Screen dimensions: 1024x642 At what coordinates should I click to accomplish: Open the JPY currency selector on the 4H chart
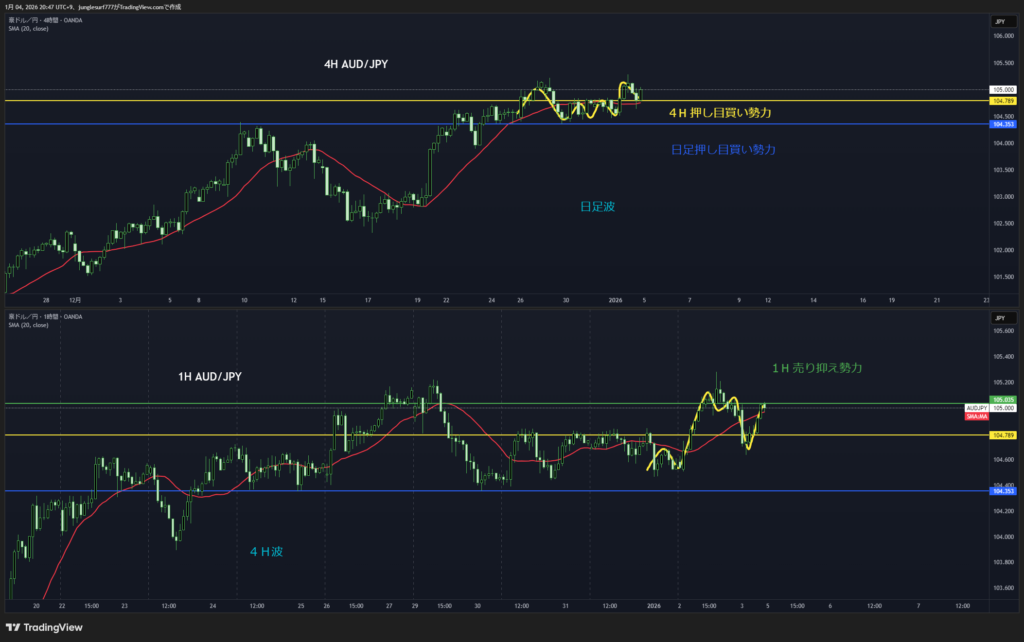(999, 21)
